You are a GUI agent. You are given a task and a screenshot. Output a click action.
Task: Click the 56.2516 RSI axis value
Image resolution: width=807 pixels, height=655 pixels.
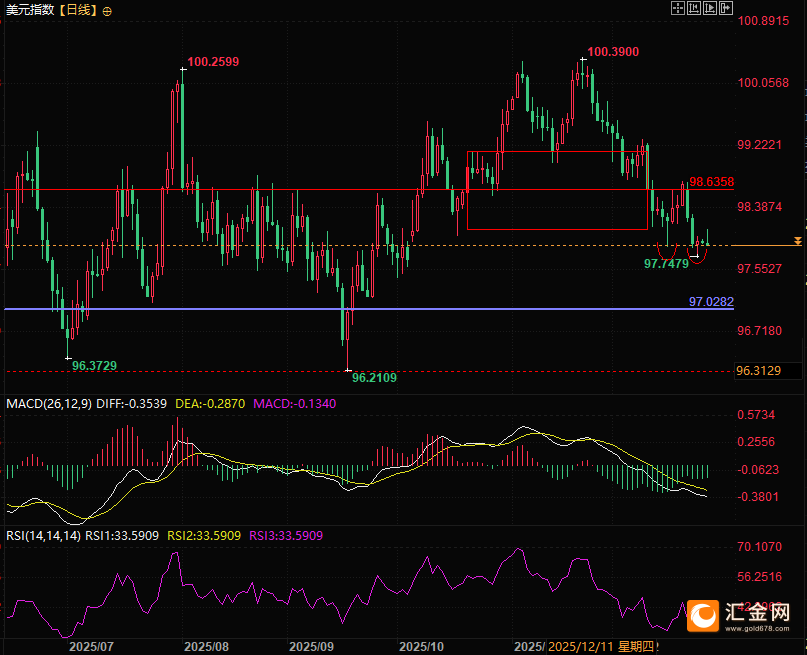[x=760, y=577]
